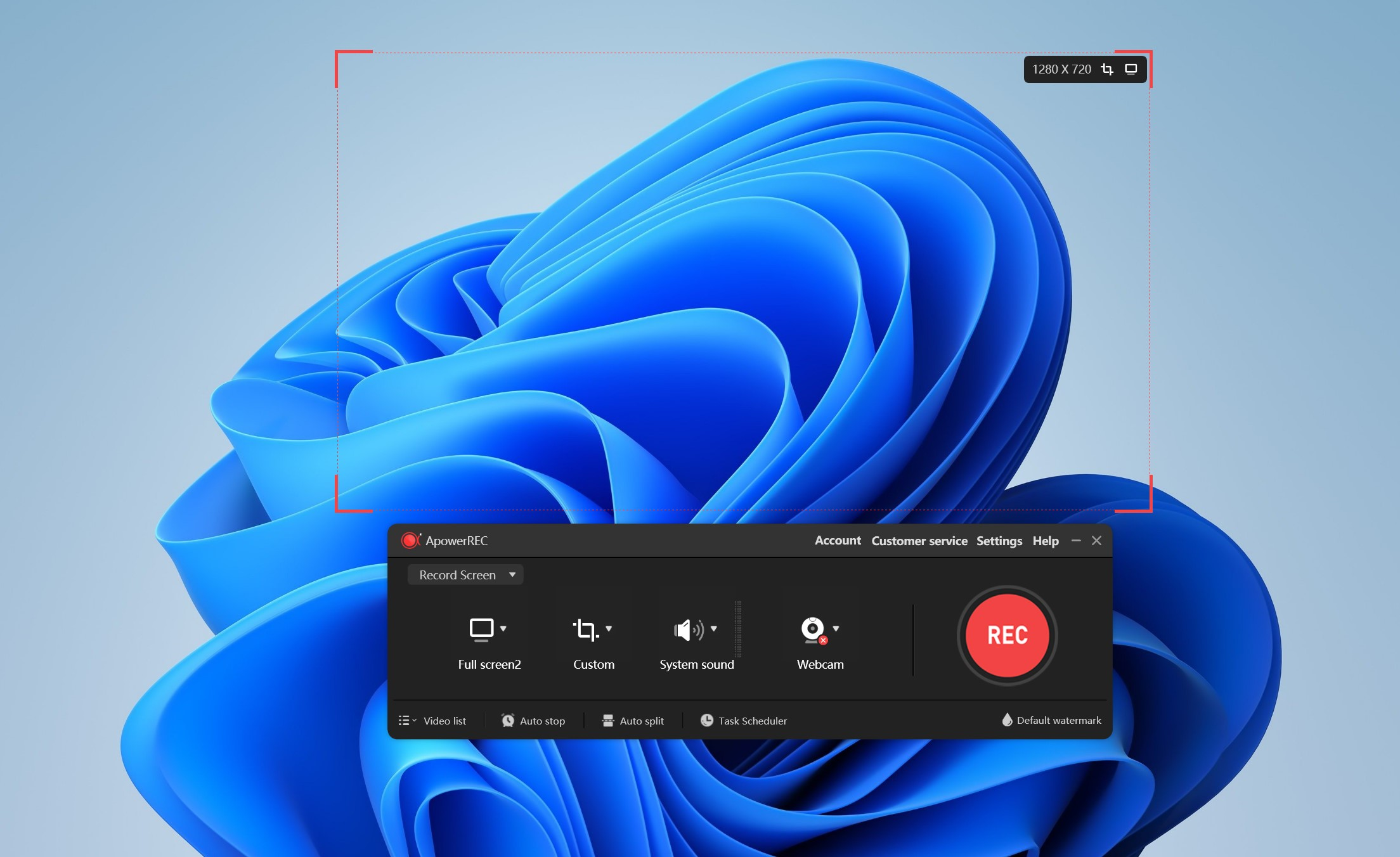Screen dimensions: 1400x857
Task: Open the Settings menu
Action: coord(999,541)
